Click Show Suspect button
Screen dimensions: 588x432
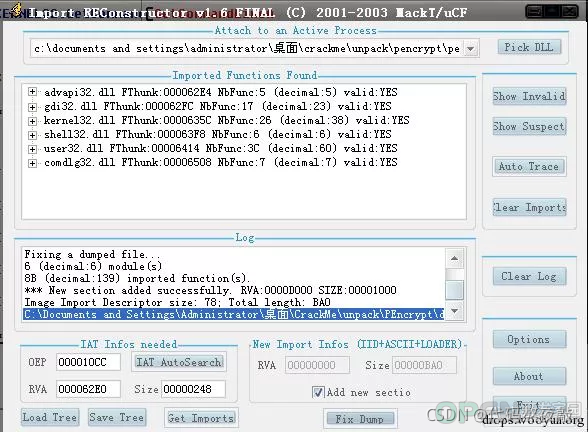click(529, 126)
